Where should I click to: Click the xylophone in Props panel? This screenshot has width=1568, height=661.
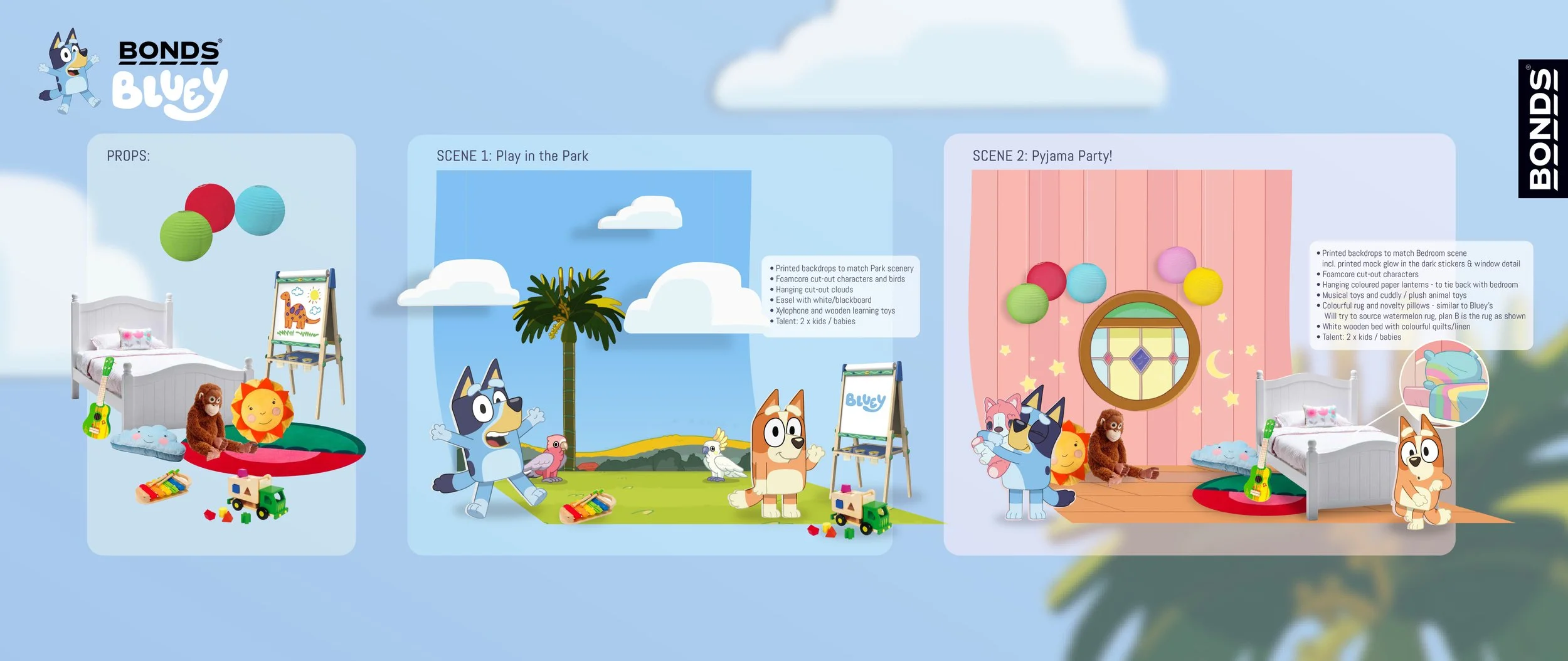pos(162,486)
